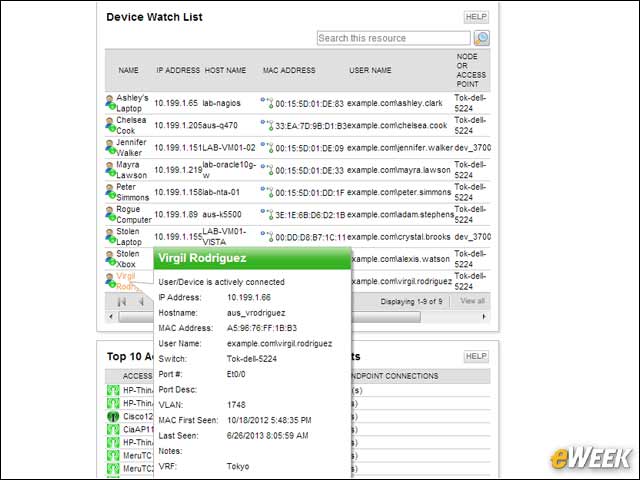Click the search magnifier icon button
640x480 pixels.
(482, 38)
